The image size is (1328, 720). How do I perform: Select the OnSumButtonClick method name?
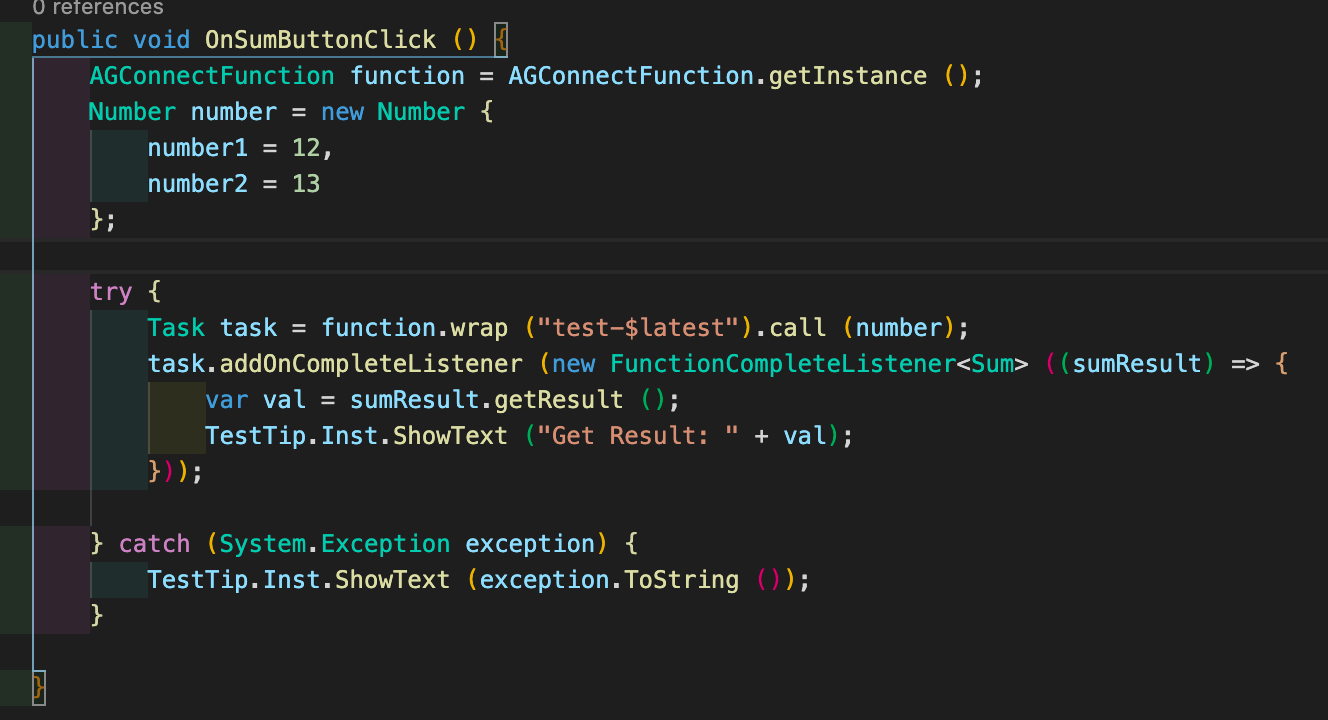click(x=321, y=40)
